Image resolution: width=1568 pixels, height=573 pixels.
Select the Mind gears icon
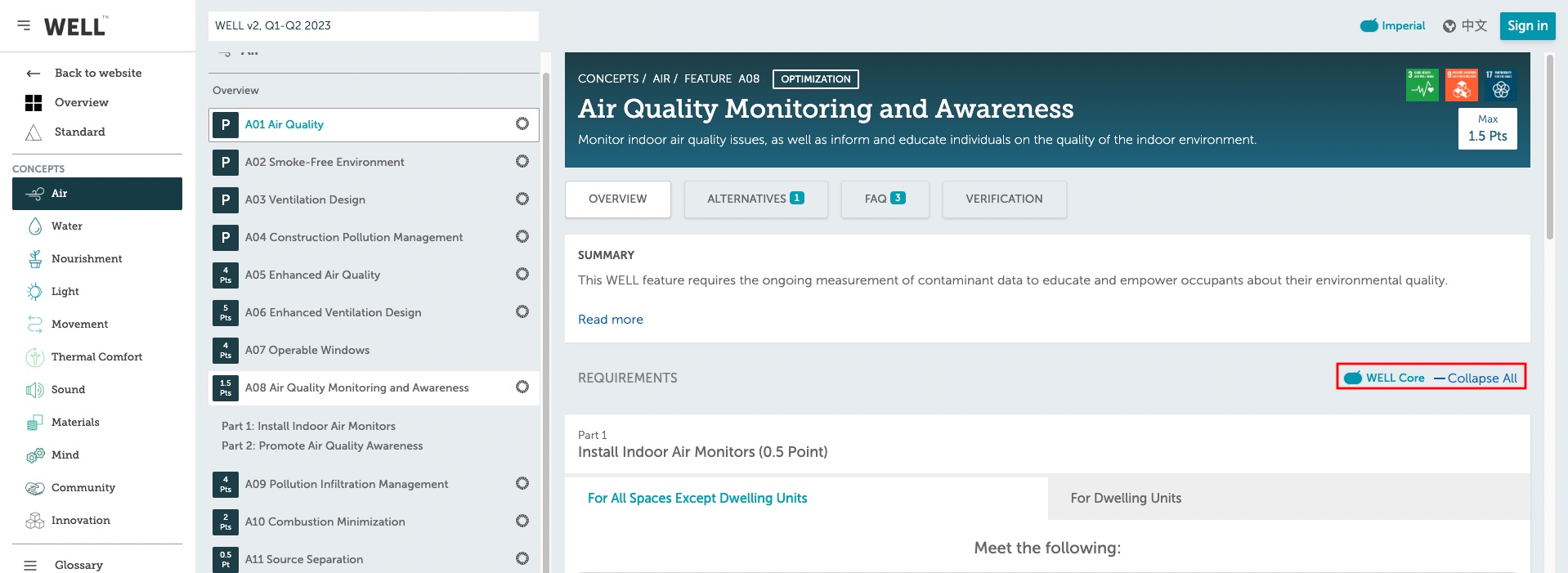[x=35, y=455]
